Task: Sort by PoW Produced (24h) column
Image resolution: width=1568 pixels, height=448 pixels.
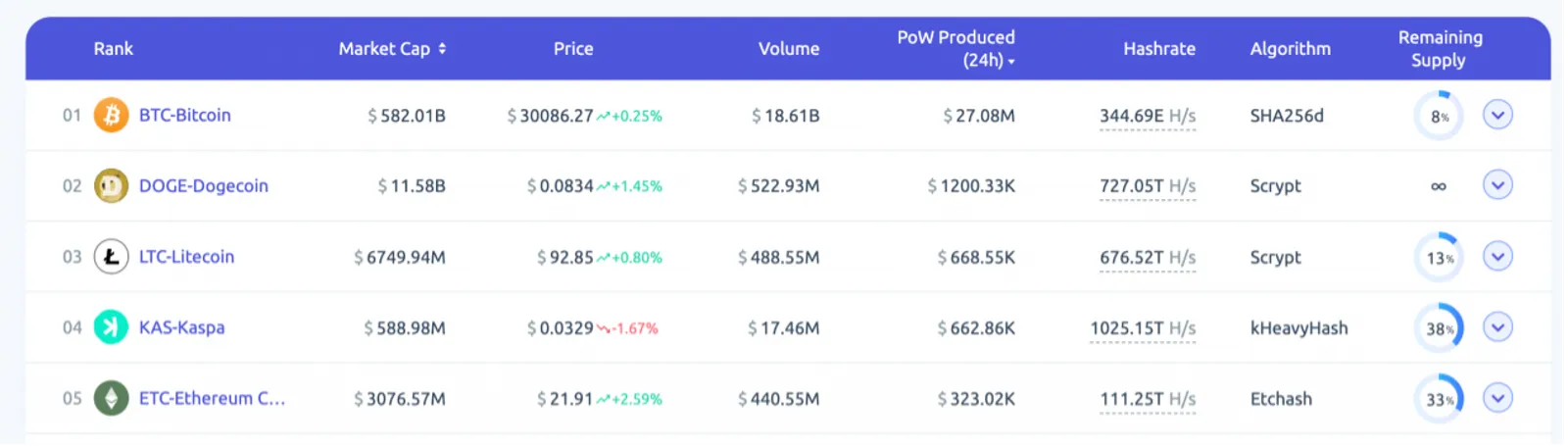Action: [956, 48]
